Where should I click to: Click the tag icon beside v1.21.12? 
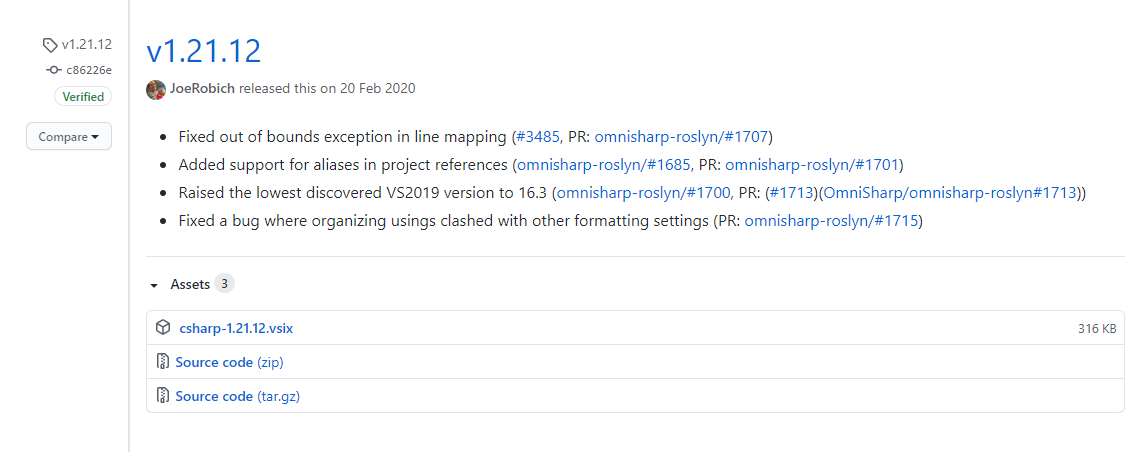tap(50, 45)
